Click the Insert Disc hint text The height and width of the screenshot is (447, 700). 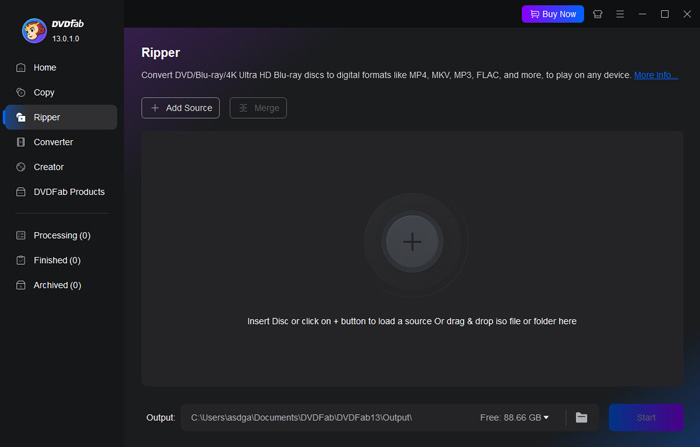click(412, 321)
